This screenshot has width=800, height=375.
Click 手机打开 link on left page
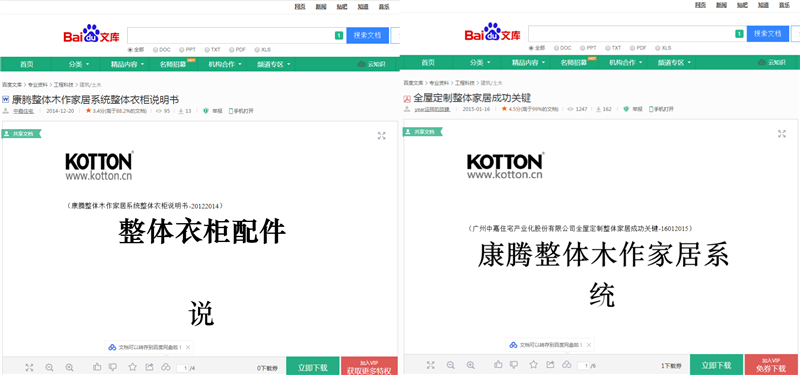241,111
